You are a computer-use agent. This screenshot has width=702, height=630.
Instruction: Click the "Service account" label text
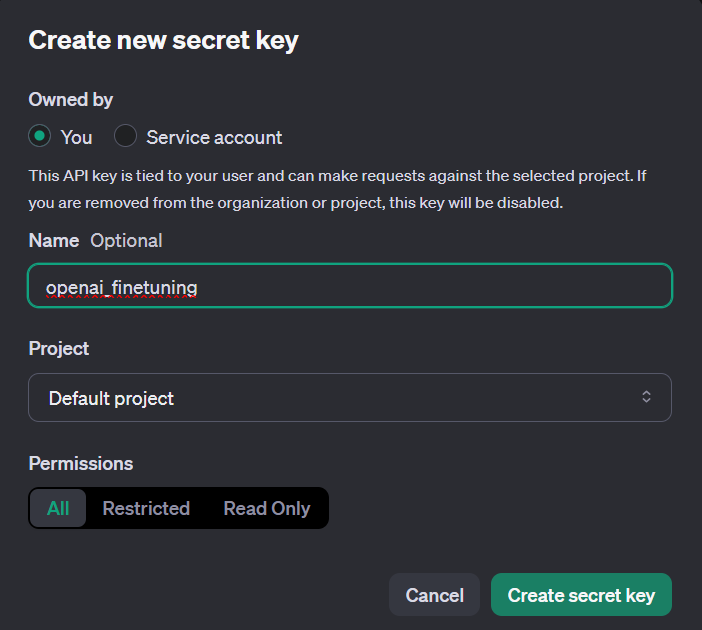(214, 137)
